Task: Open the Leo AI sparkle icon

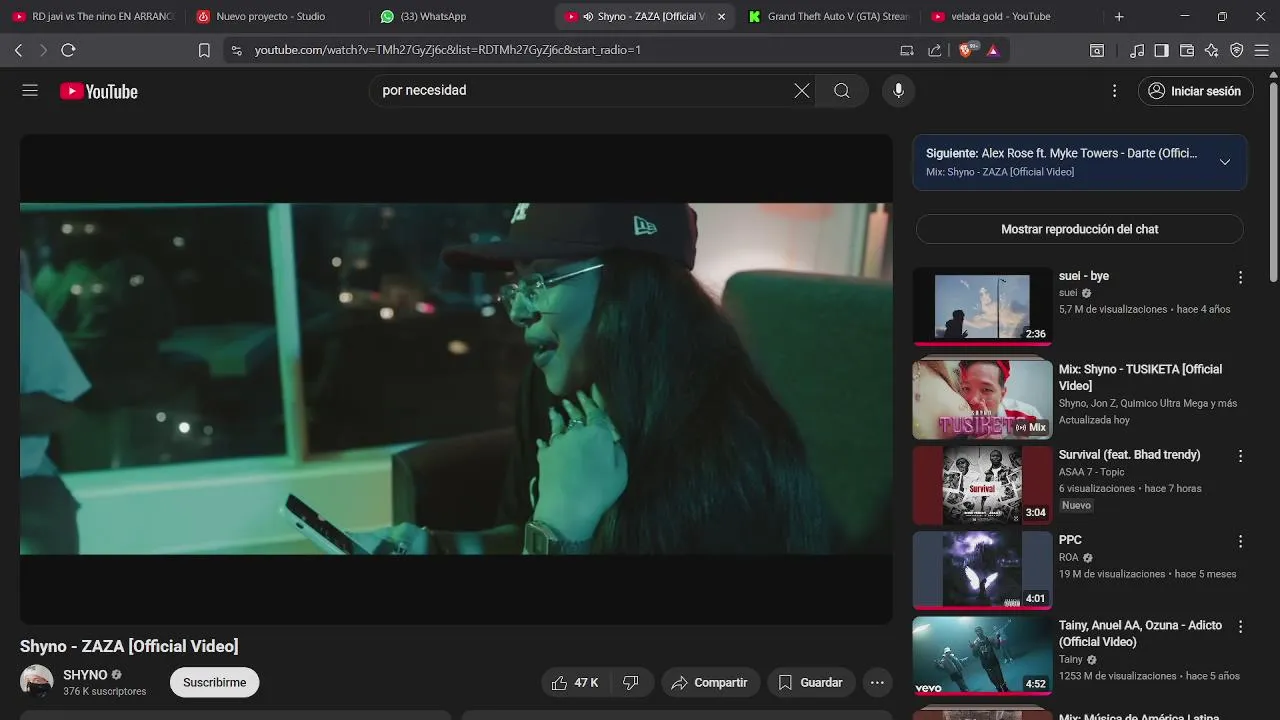Action: [1212, 50]
